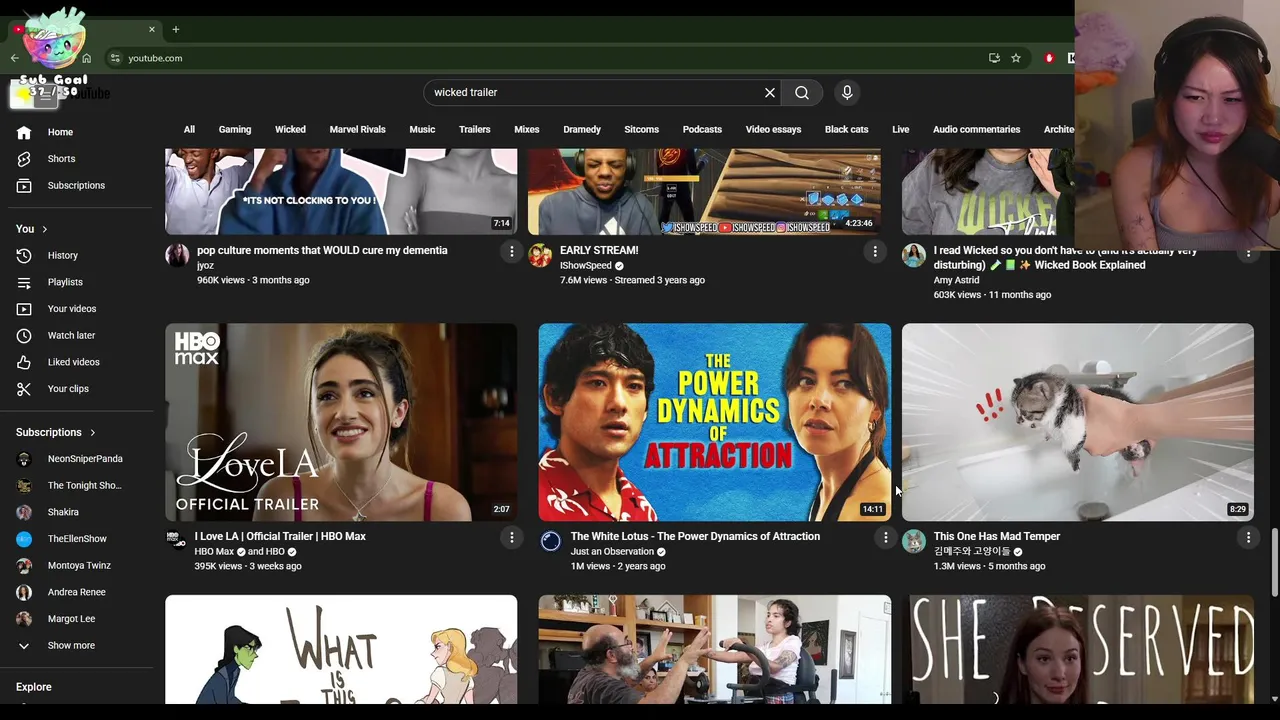
Task: Open the TheEllenShow subscription
Action: (x=77, y=539)
